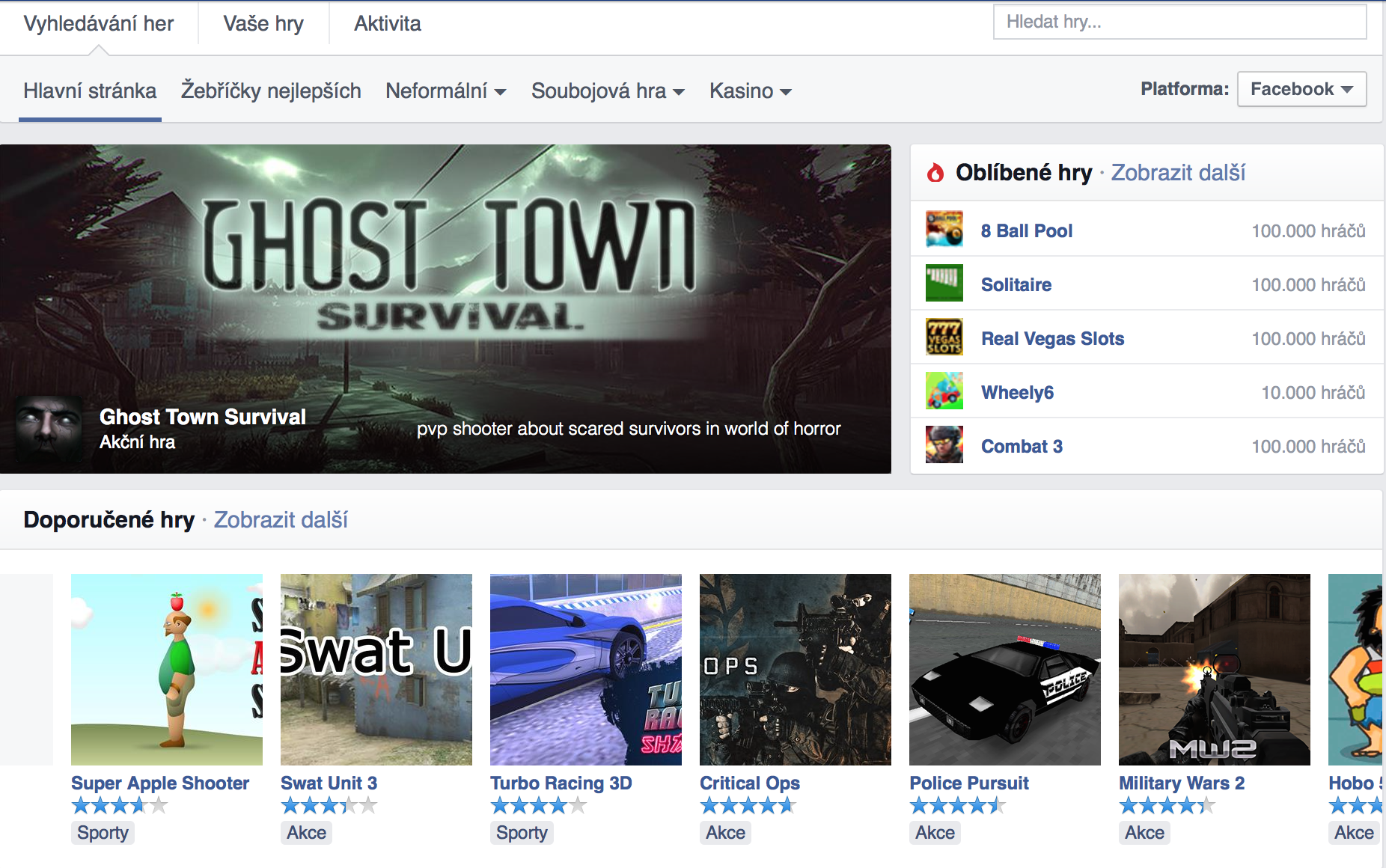Click the flame icon beside Oblíbené hry

935,173
